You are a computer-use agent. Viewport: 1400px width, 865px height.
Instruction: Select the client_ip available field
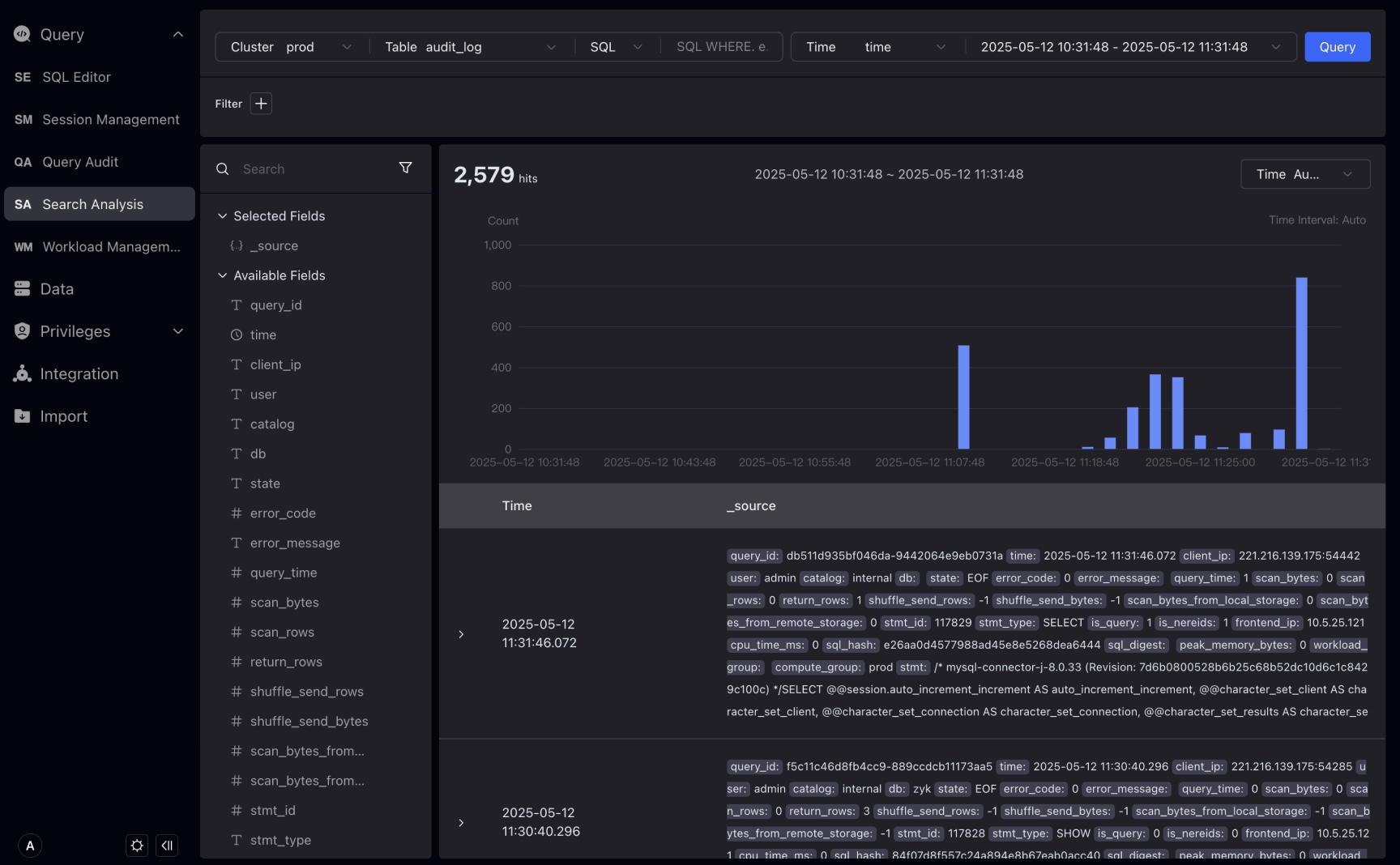275,364
